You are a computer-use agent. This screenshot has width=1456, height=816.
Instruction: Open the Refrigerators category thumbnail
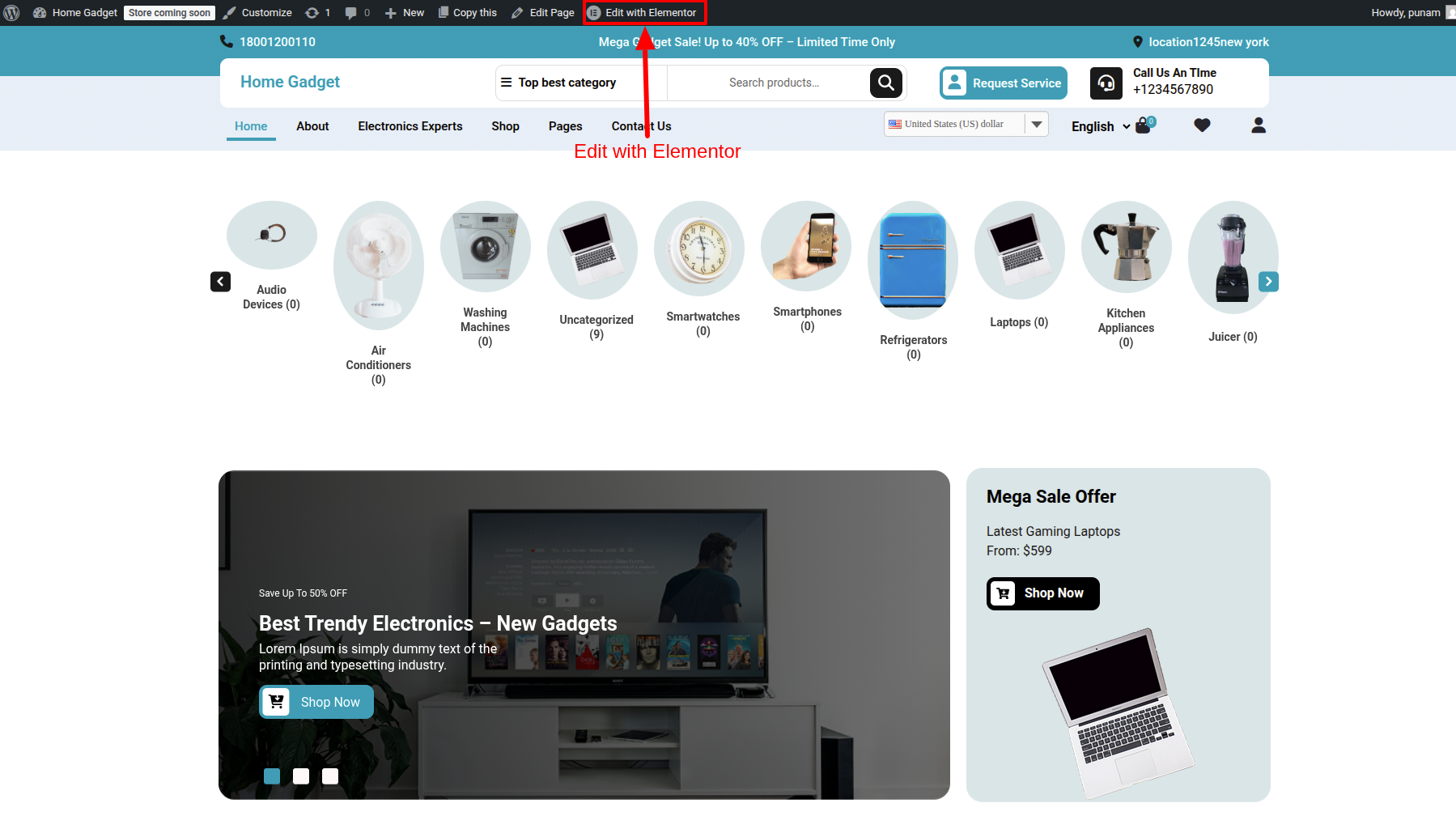click(913, 260)
